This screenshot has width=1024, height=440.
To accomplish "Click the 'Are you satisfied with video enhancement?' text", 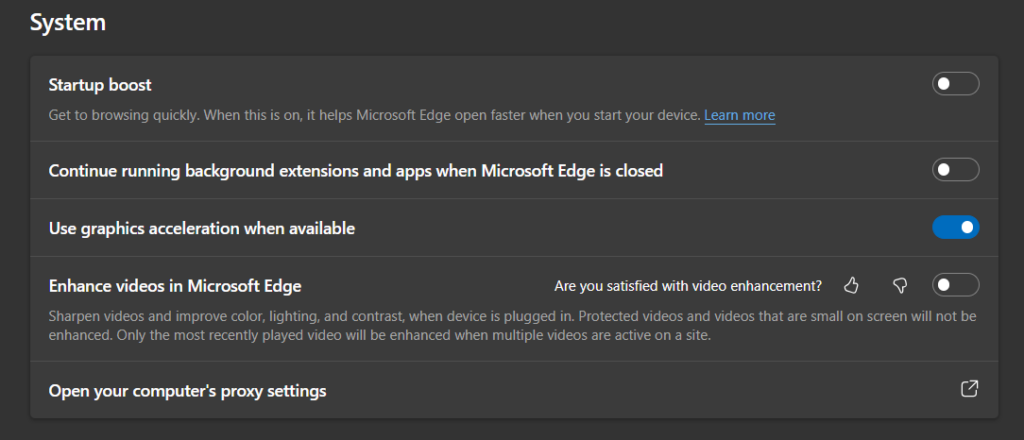I will [x=688, y=286].
